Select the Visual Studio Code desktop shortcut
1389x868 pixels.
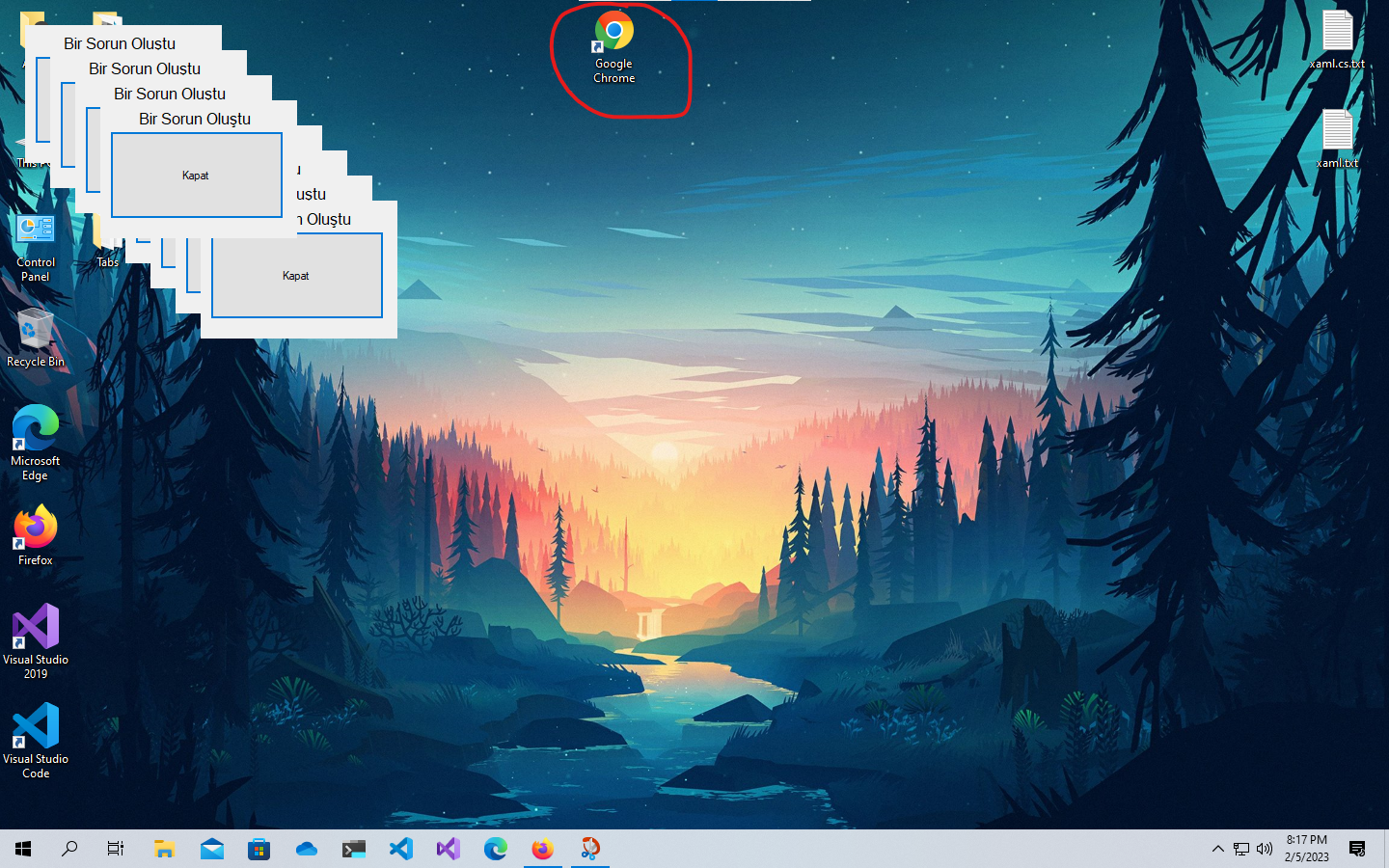[x=36, y=741]
